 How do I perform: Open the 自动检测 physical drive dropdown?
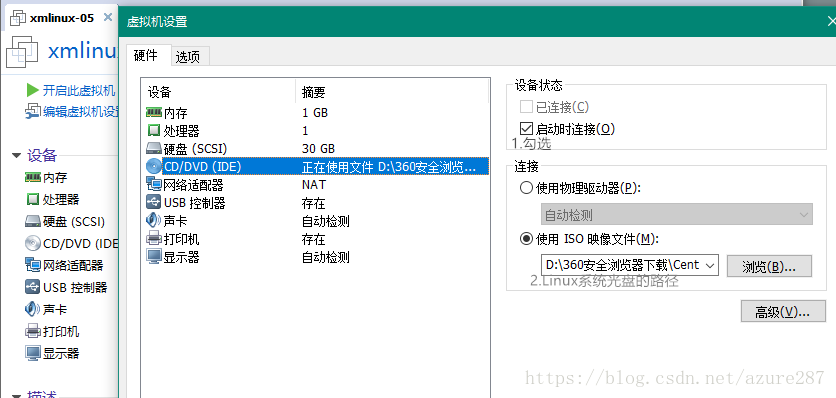point(677,214)
